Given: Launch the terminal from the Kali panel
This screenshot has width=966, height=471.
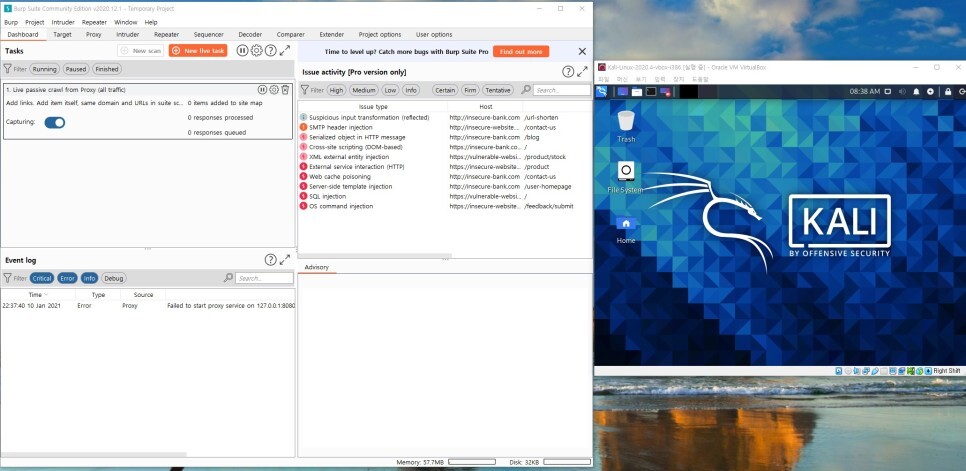Looking at the screenshot, I should point(651,91).
